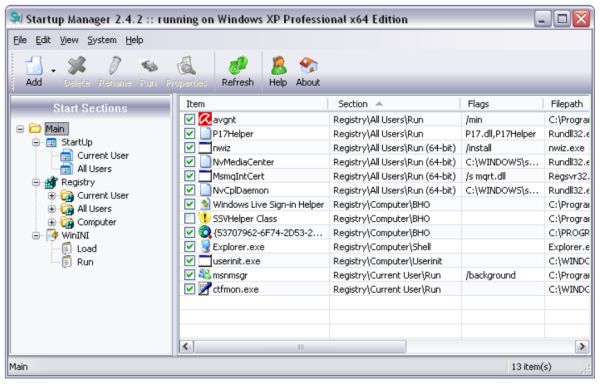Expand Registry Computer node
Image resolution: width=600 pixels, height=384 pixels.
[52, 222]
